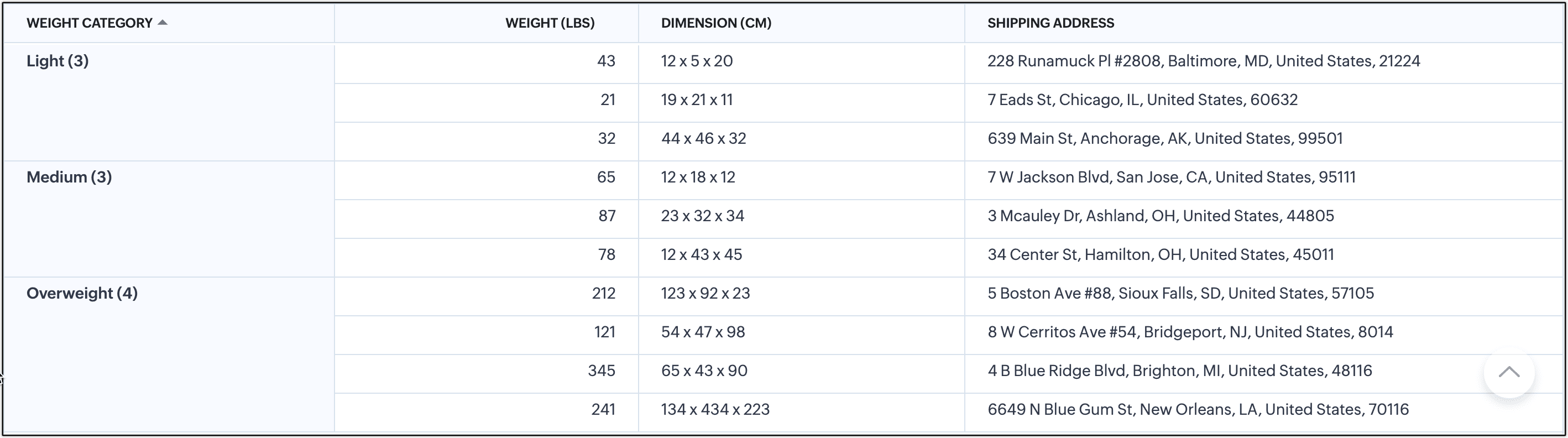Select the Medium (3) group label
Viewport: 1568px width, 438px height.
click(69, 178)
